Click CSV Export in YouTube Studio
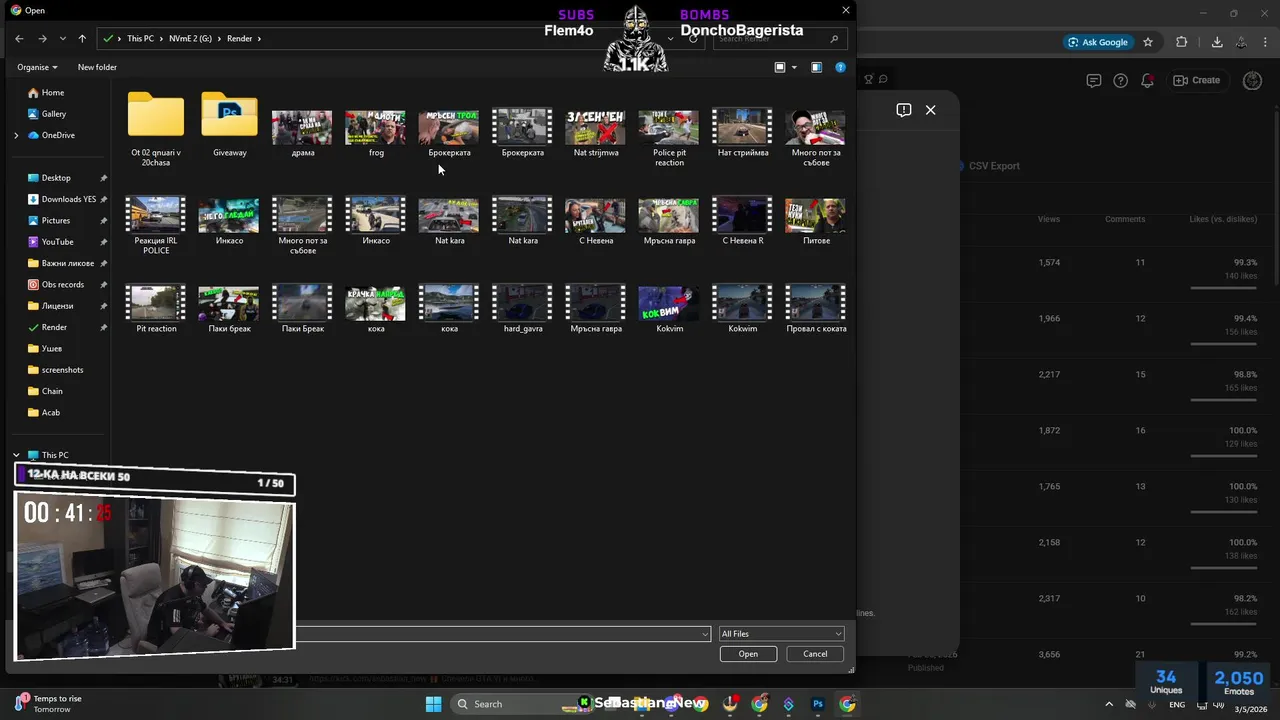 pyautogui.click(x=994, y=166)
